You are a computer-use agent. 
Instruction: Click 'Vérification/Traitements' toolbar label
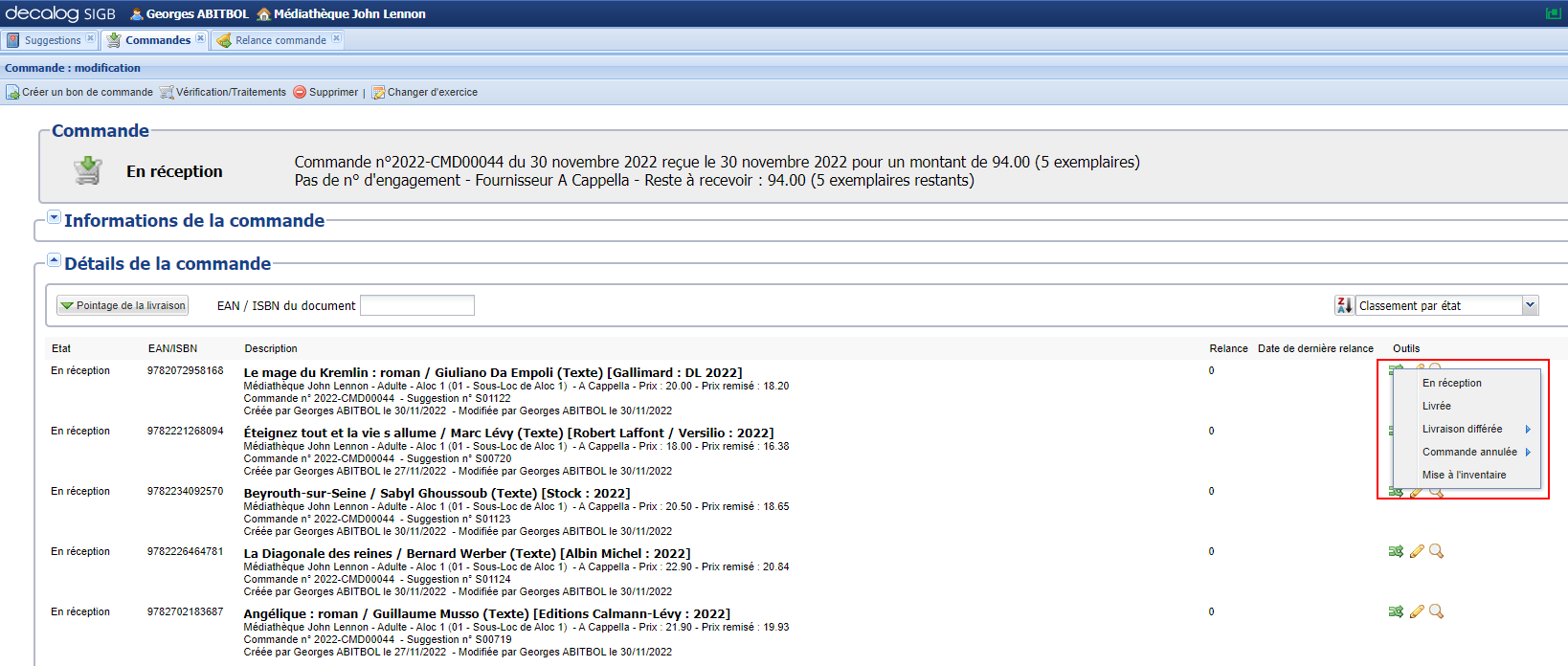pyautogui.click(x=231, y=92)
